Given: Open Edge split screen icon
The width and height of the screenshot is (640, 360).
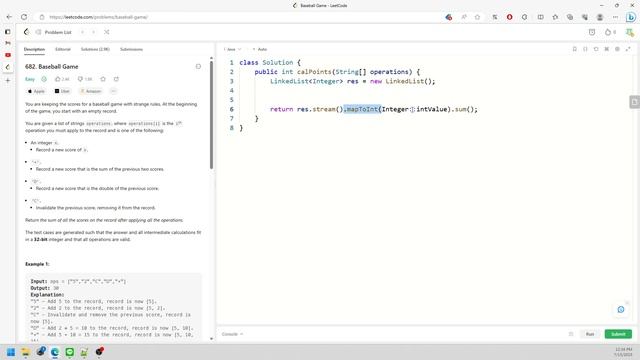Looking at the screenshot, I should pos(540,17).
